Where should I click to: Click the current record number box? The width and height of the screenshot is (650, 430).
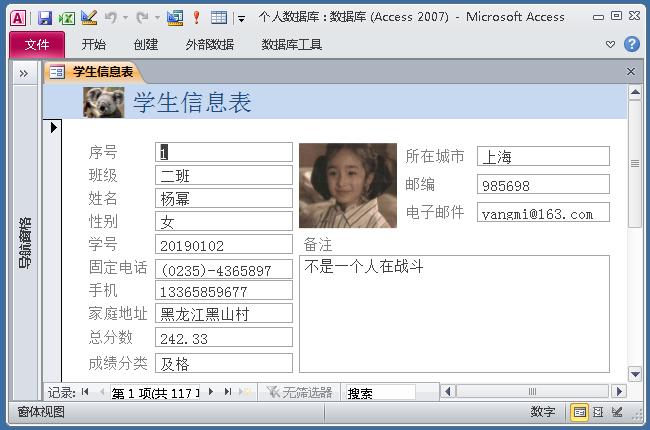[155, 392]
